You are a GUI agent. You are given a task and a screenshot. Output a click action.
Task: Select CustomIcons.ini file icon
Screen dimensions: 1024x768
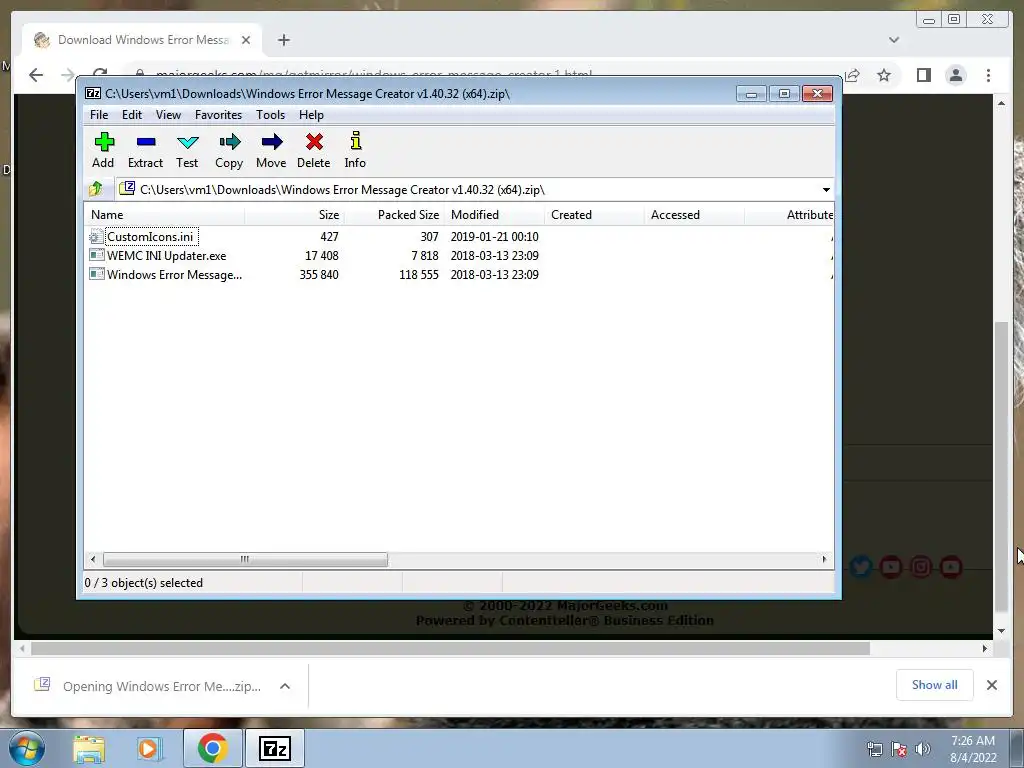coord(96,236)
